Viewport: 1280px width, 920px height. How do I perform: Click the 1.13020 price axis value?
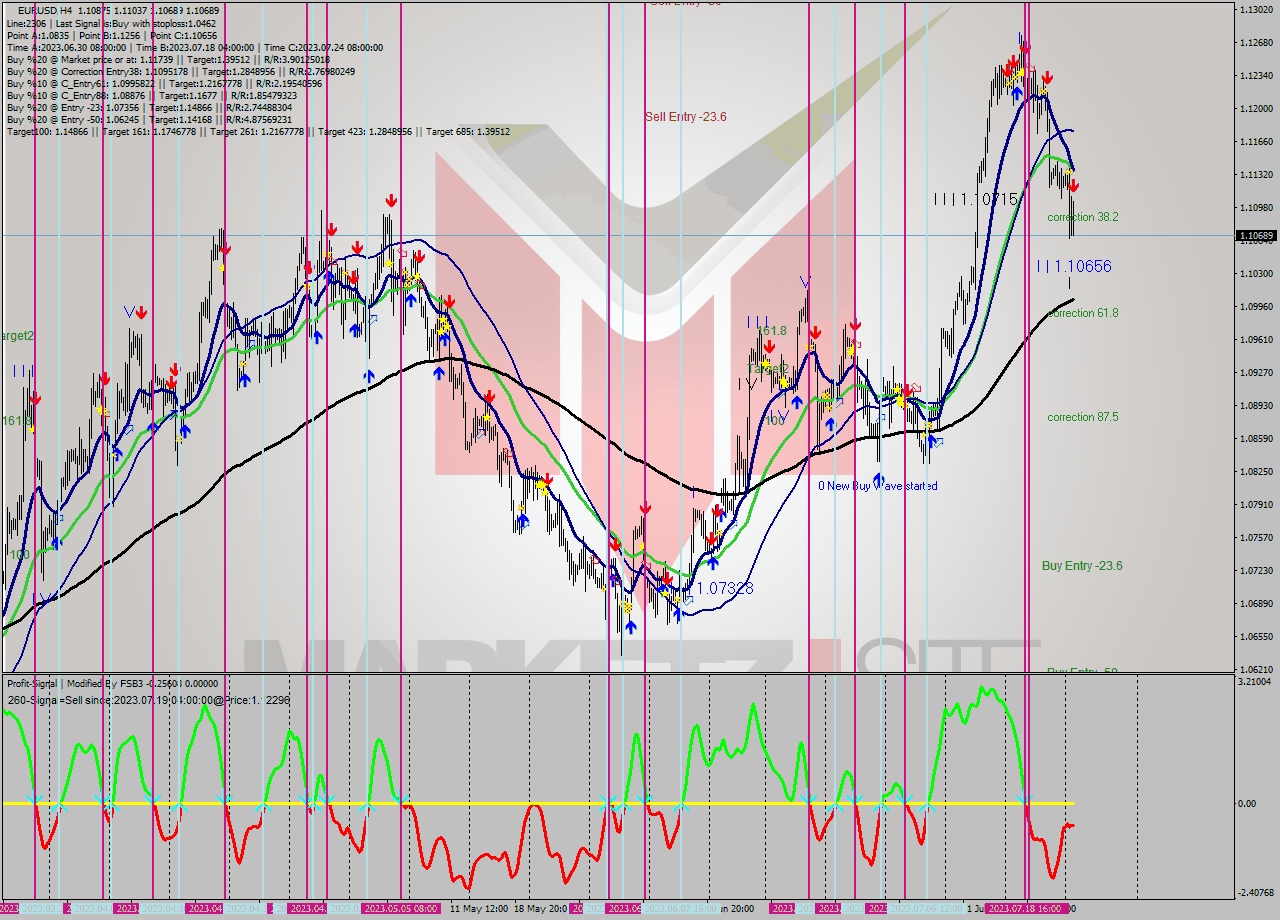pyautogui.click(x=1256, y=9)
